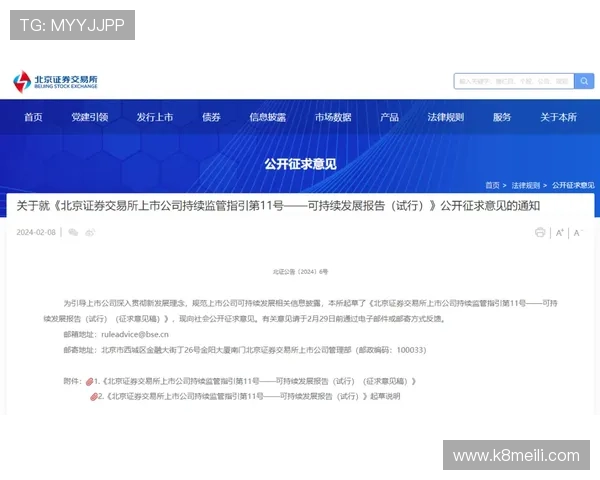Viewport: 600px width, 480px height.
Task: Focus the keyword search input field
Action: coord(514,81)
